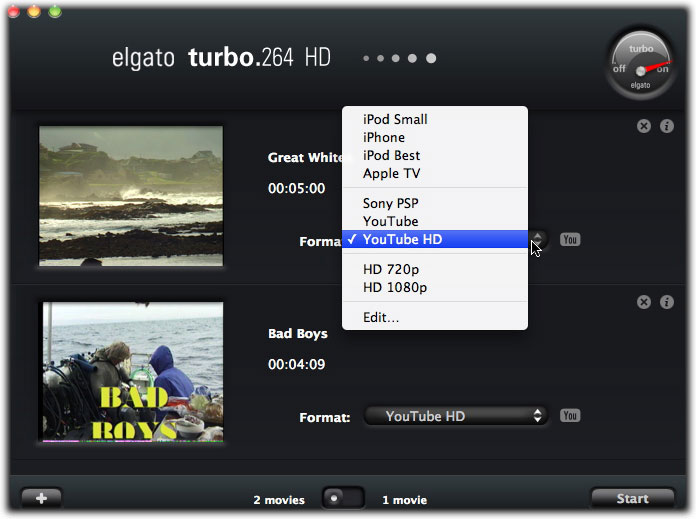Choose HD 720p format preset
The height and width of the screenshot is (519, 696).
(x=435, y=269)
